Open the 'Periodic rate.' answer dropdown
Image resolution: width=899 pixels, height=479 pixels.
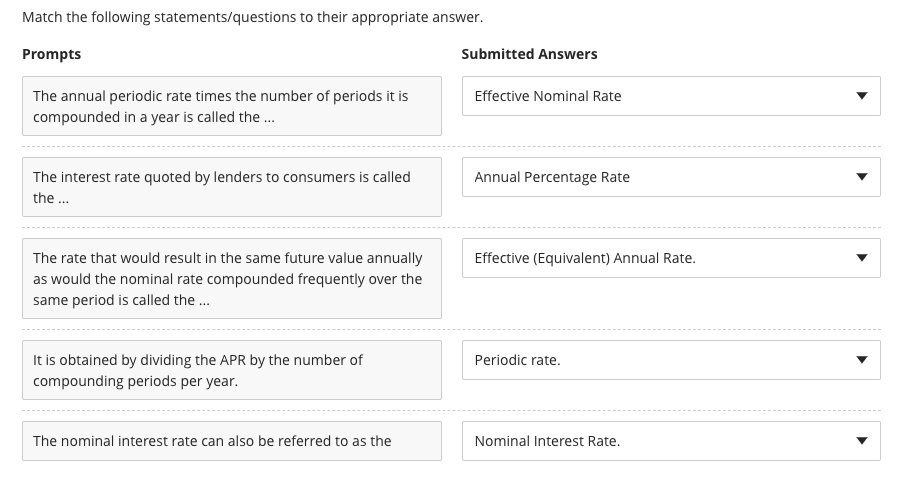tap(670, 360)
